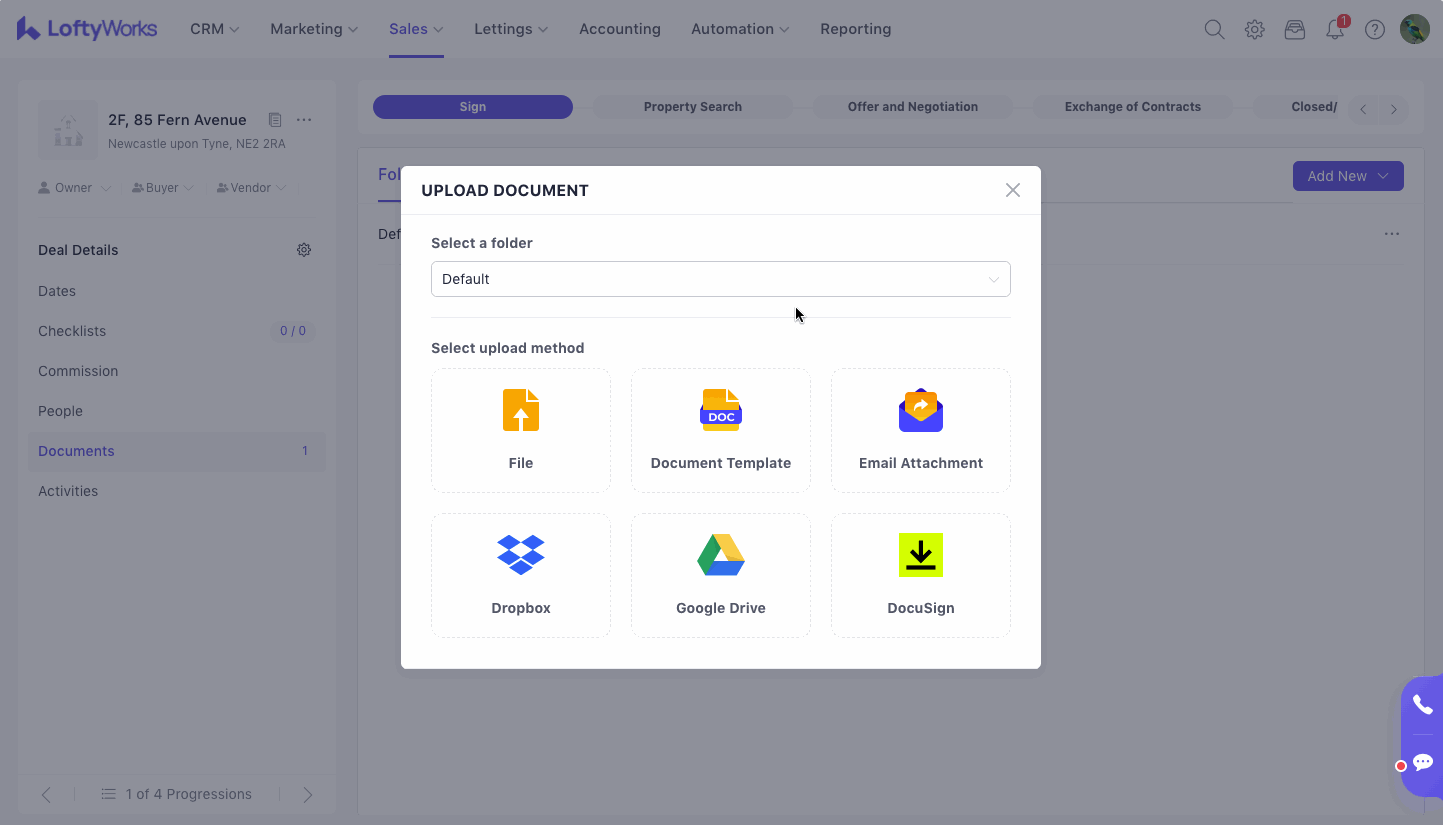Expand the Add New dropdown button
The height and width of the screenshot is (825, 1443).
pos(1347,176)
